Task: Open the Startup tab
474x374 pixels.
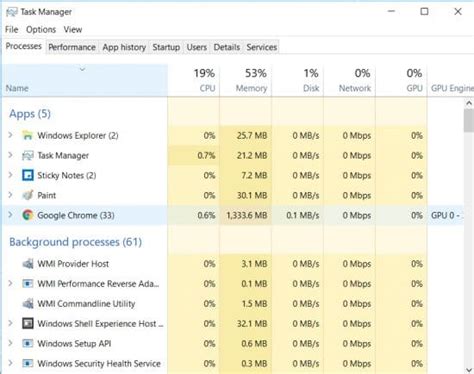Action: pyautogui.click(x=166, y=47)
